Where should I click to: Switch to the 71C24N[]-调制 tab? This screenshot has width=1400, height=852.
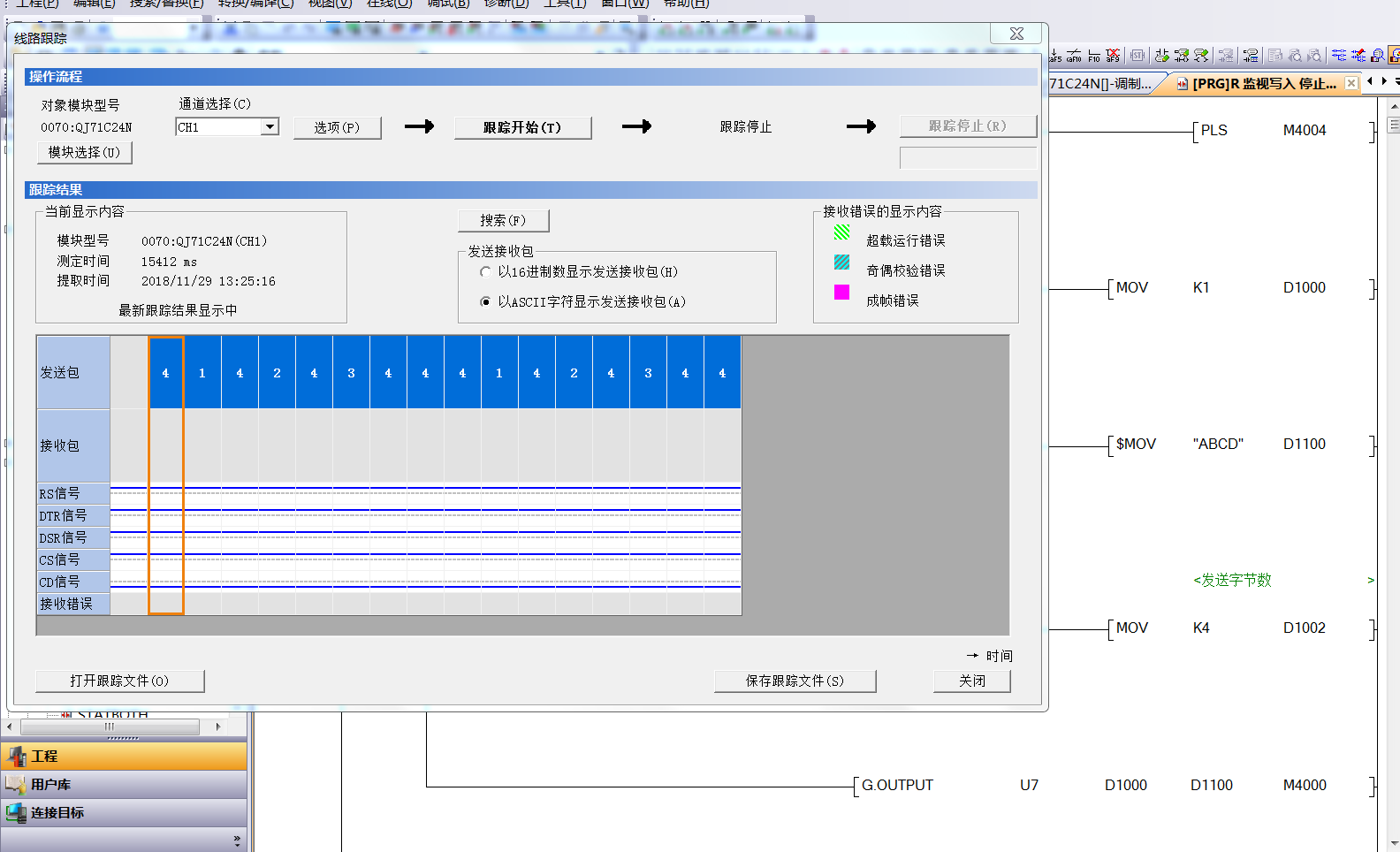point(1100,84)
